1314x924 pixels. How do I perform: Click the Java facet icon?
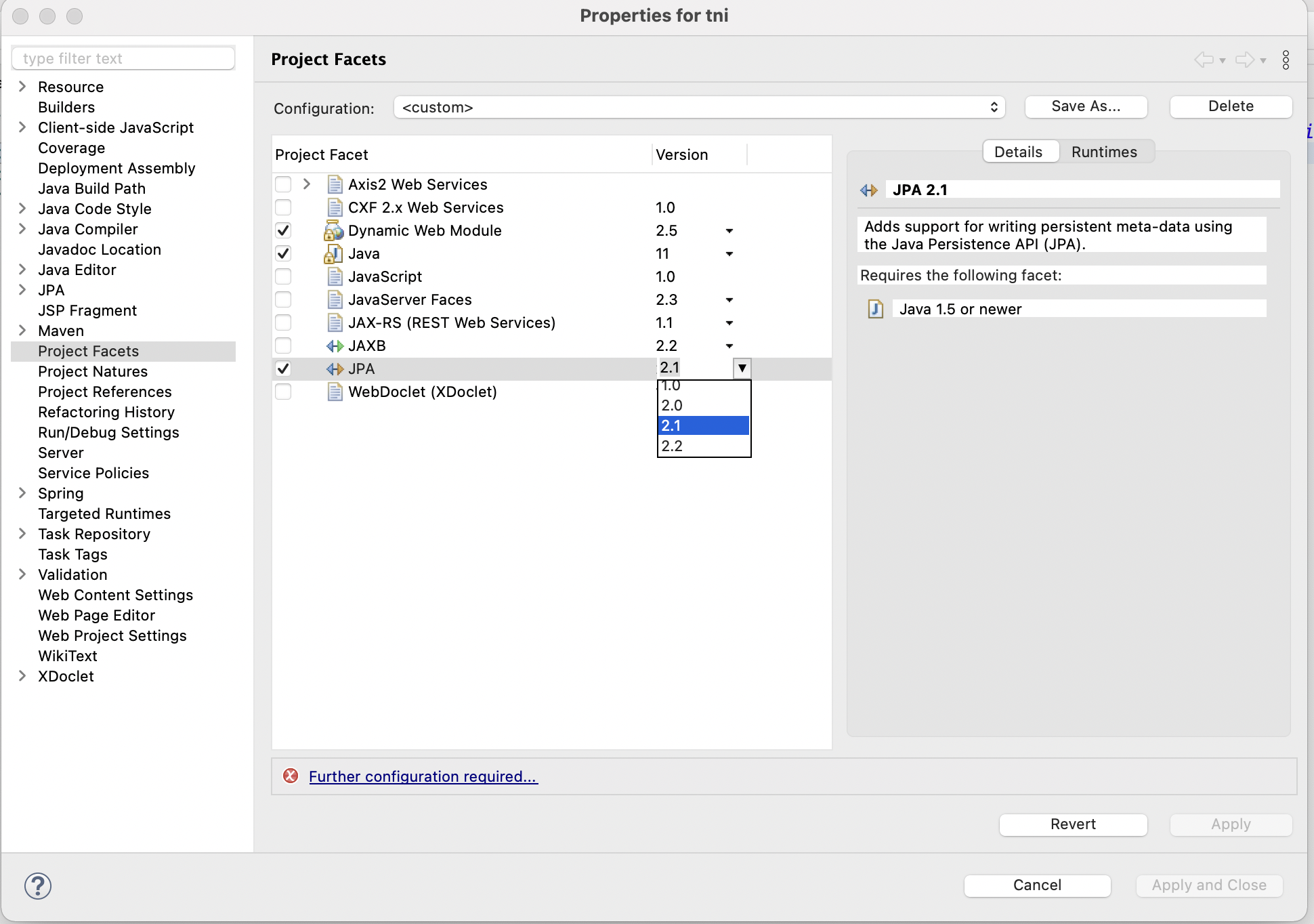click(333, 254)
